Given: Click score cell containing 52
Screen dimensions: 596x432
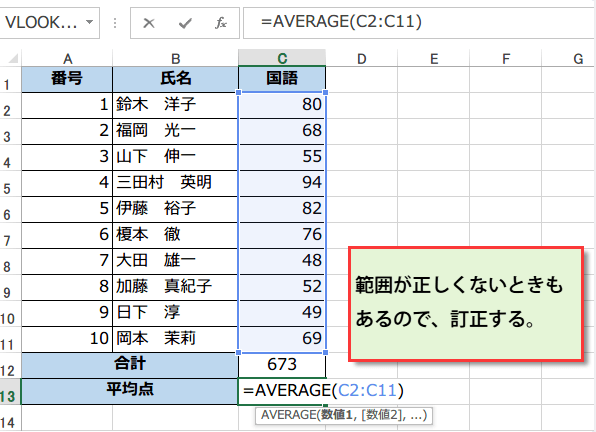Looking at the screenshot, I should click(282, 288).
